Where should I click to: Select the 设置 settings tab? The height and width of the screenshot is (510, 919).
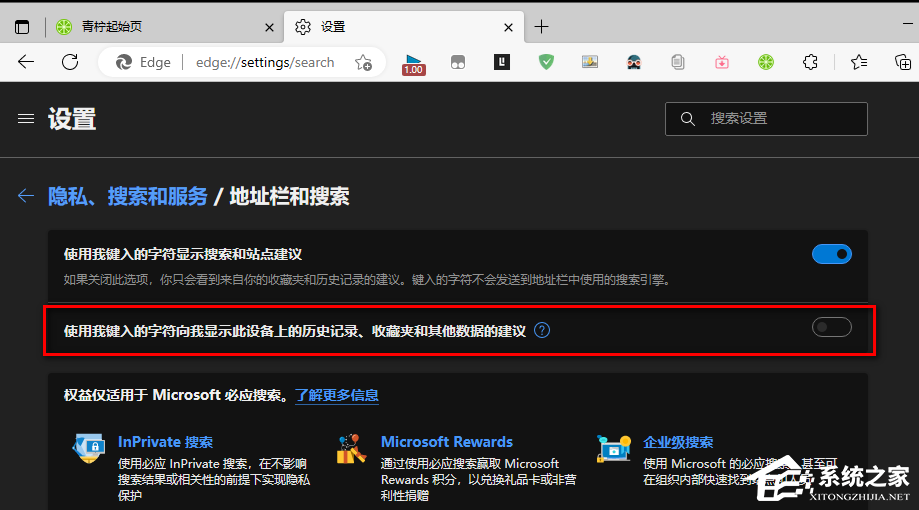tap(404, 27)
